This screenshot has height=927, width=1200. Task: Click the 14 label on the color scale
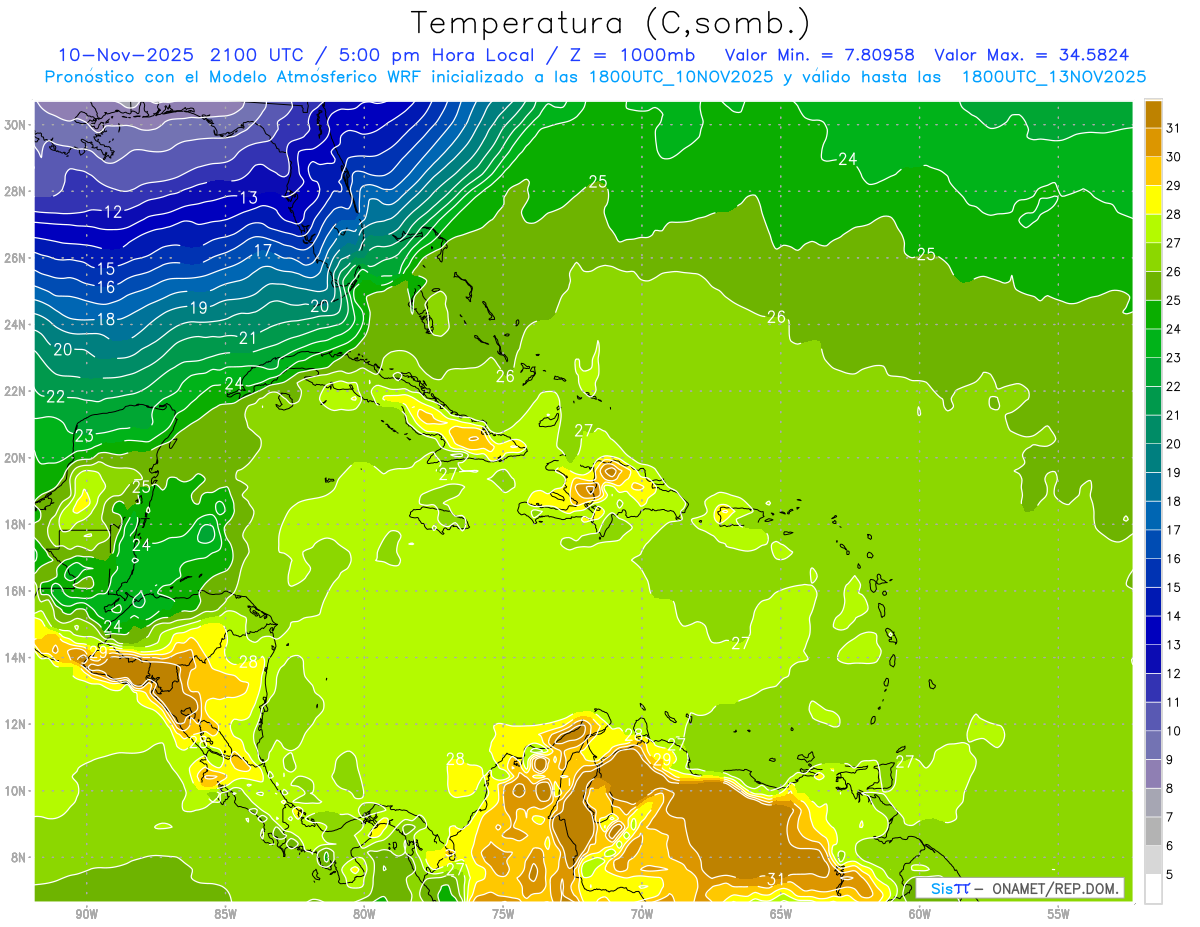coord(1174,616)
